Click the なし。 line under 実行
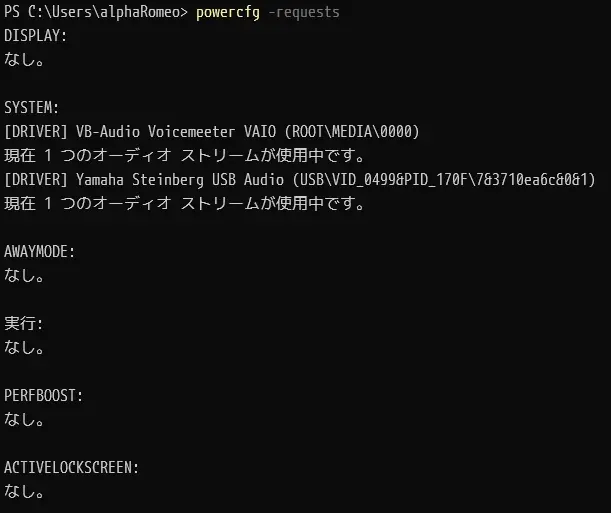 24,347
